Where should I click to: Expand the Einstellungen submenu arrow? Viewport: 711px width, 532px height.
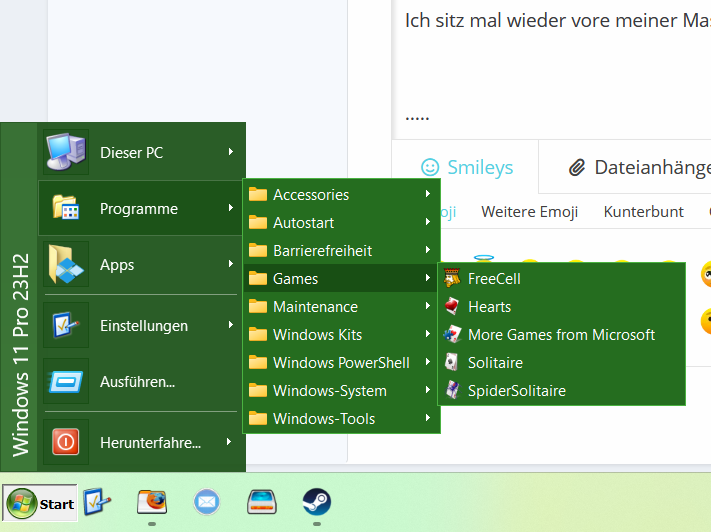(x=231, y=324)
